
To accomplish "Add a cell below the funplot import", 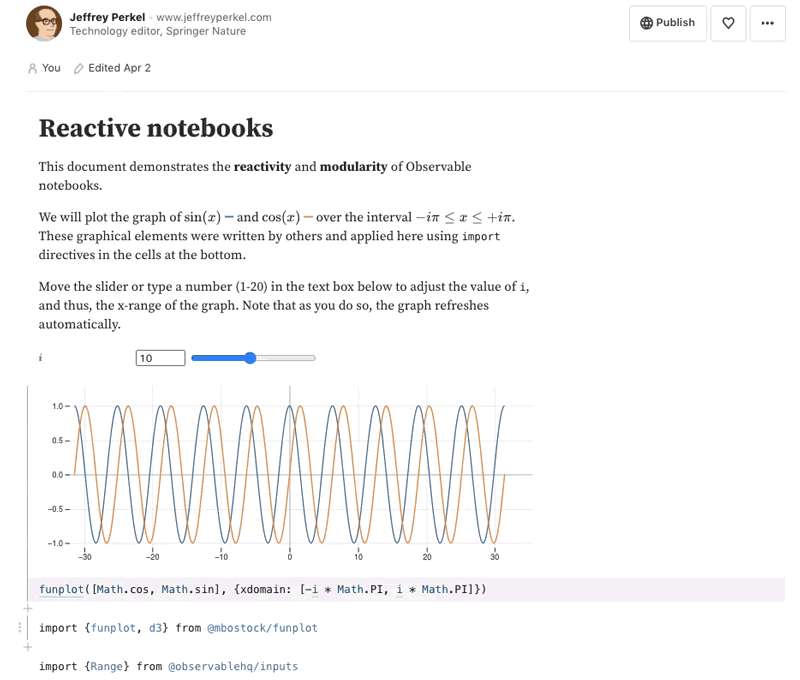I will (x=28, y=647).
